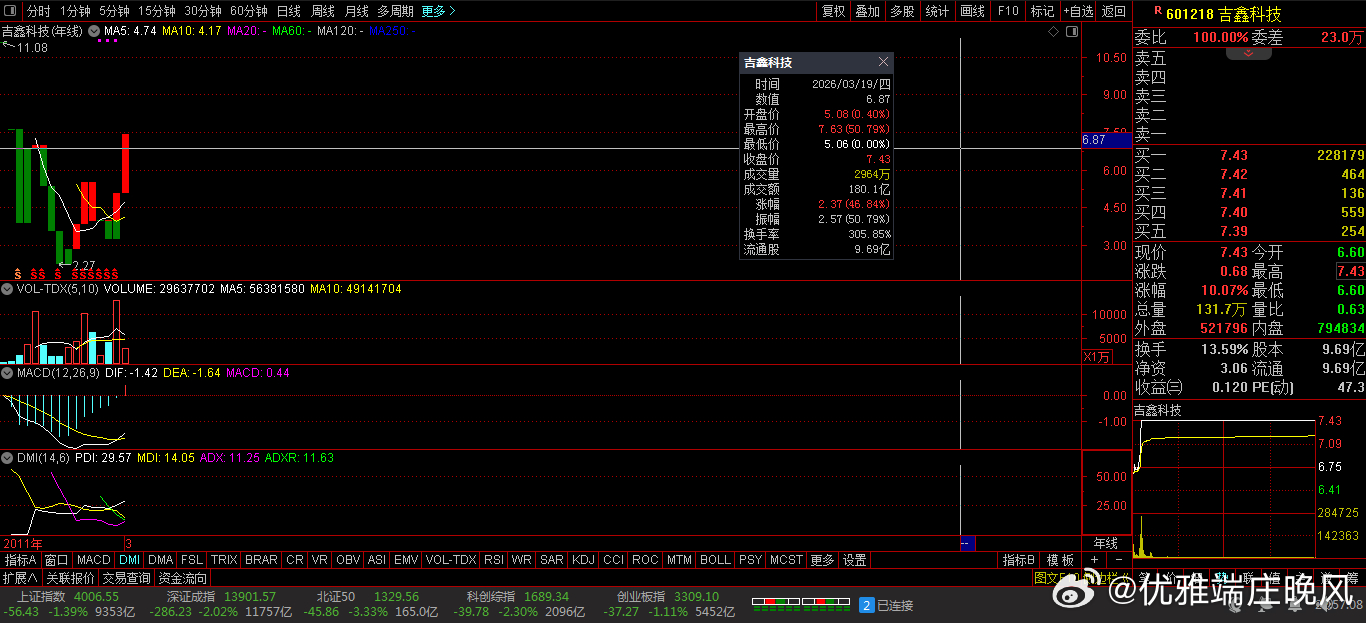Select the MCST indicator tab
The image size is (1366, 623).
click(x=786, y=560)
